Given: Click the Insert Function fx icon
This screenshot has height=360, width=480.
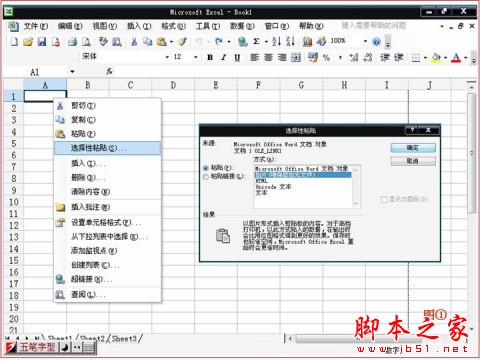Looking at the screenshot, I should (109, 71).
